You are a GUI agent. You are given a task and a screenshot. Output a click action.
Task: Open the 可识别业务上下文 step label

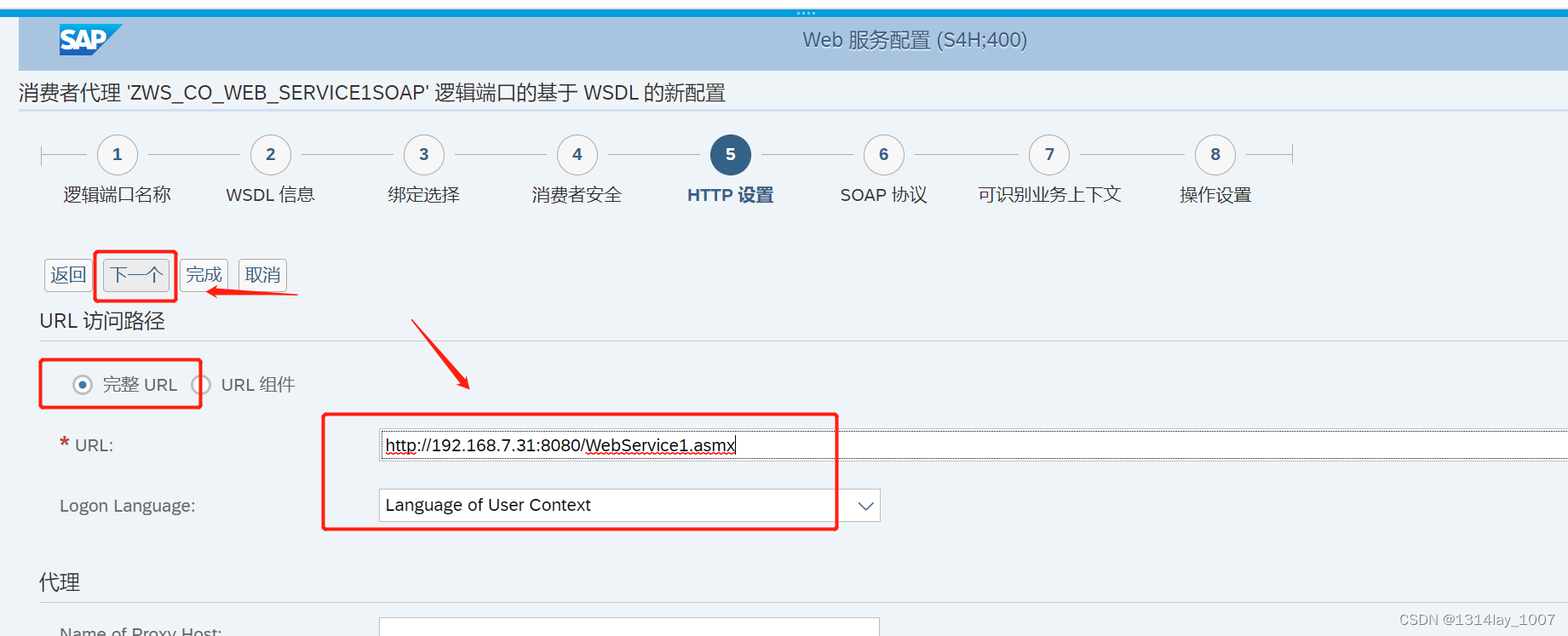click(1049, 195)
